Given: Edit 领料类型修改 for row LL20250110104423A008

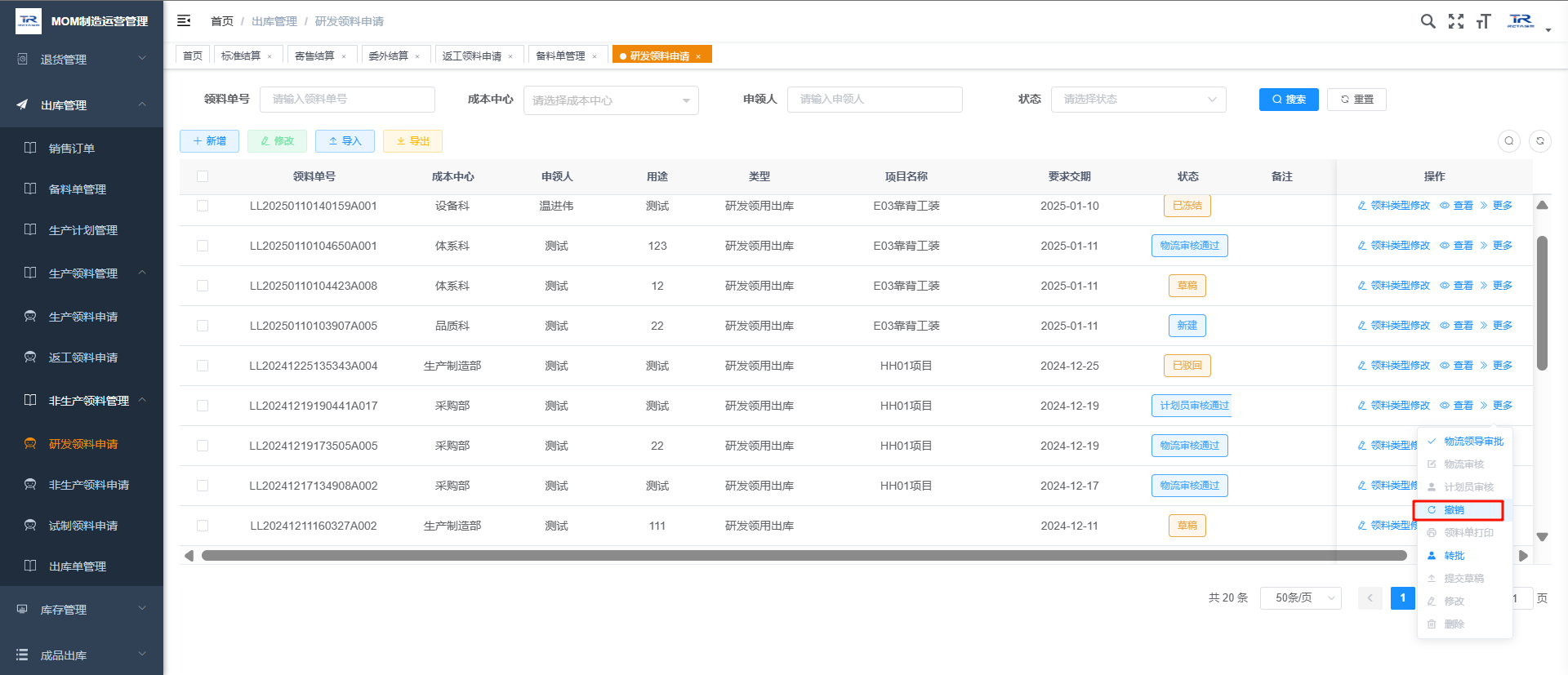Looking at the screenshot, I should click(x=1394, y=286).
